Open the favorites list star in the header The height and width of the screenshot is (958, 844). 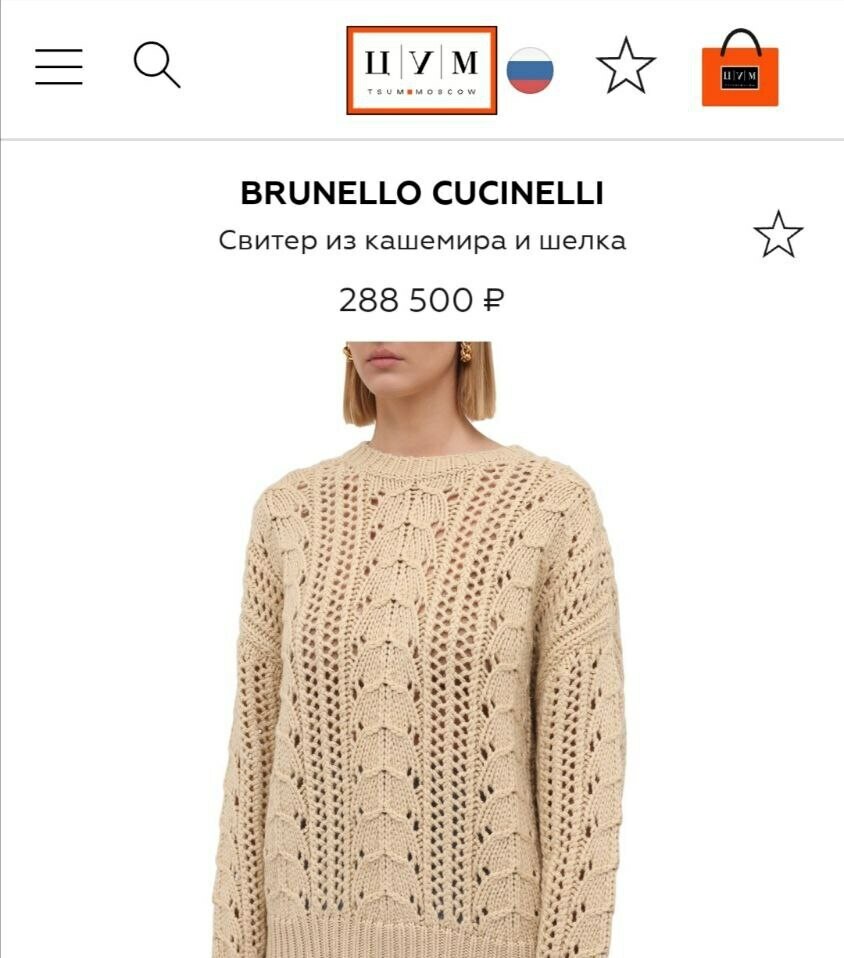pos(625,66)
